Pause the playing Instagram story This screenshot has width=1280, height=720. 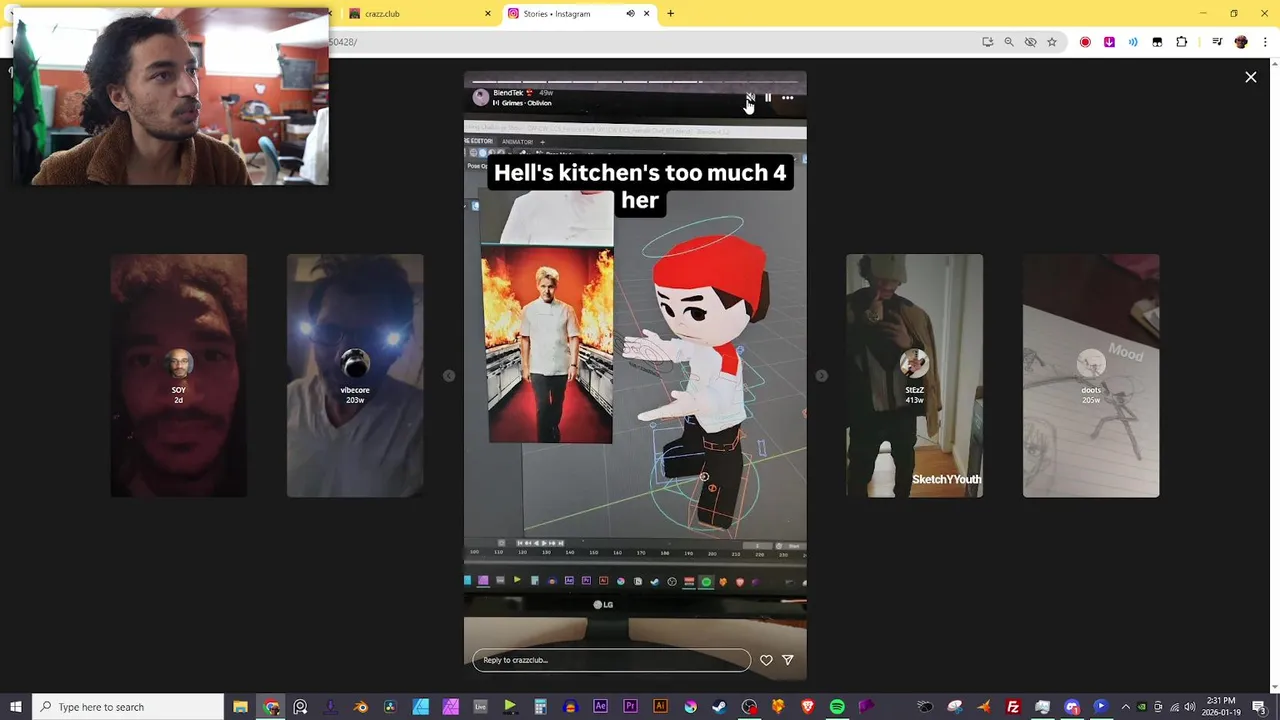click(768, 98)
